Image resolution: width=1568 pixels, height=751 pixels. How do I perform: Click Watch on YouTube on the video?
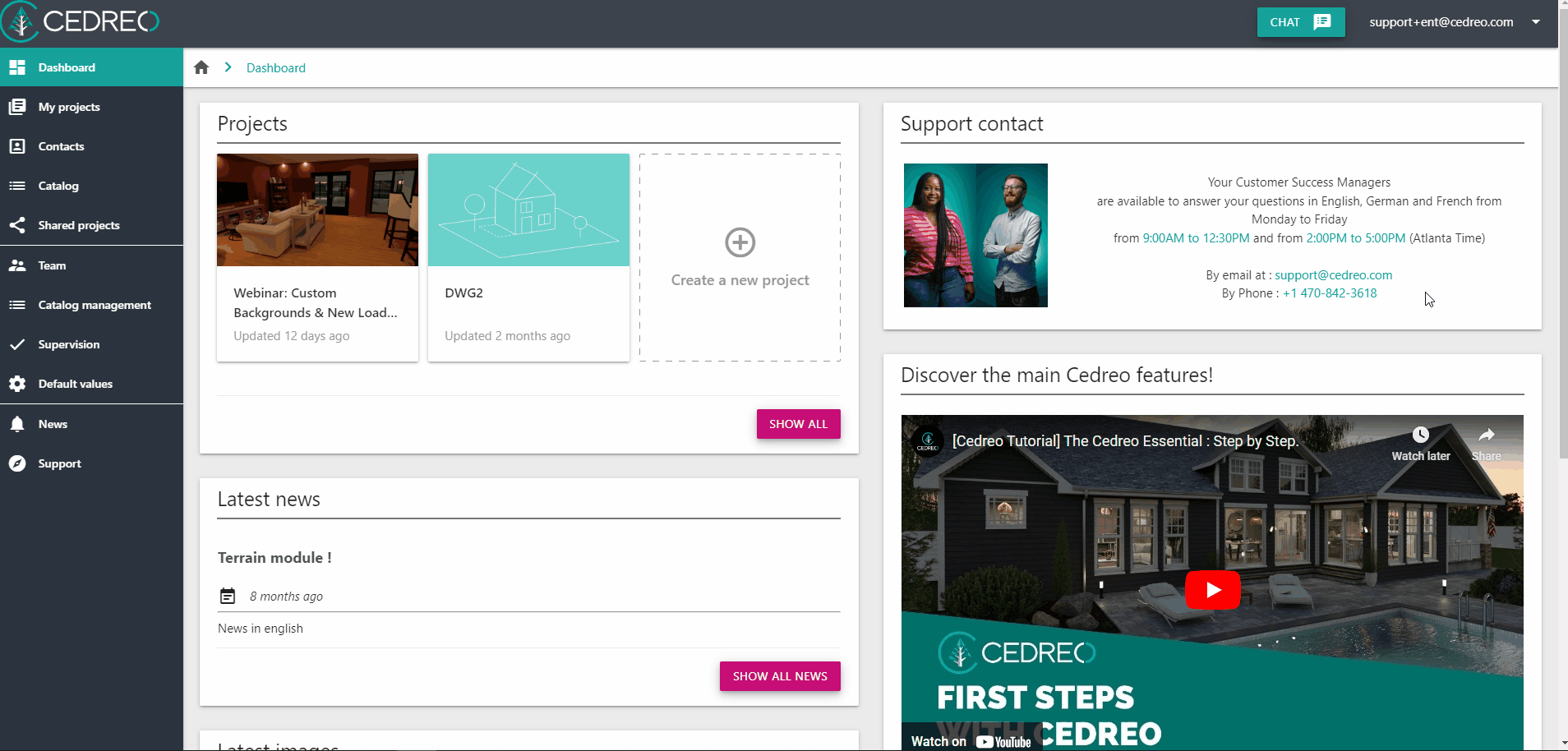[971, 741]
